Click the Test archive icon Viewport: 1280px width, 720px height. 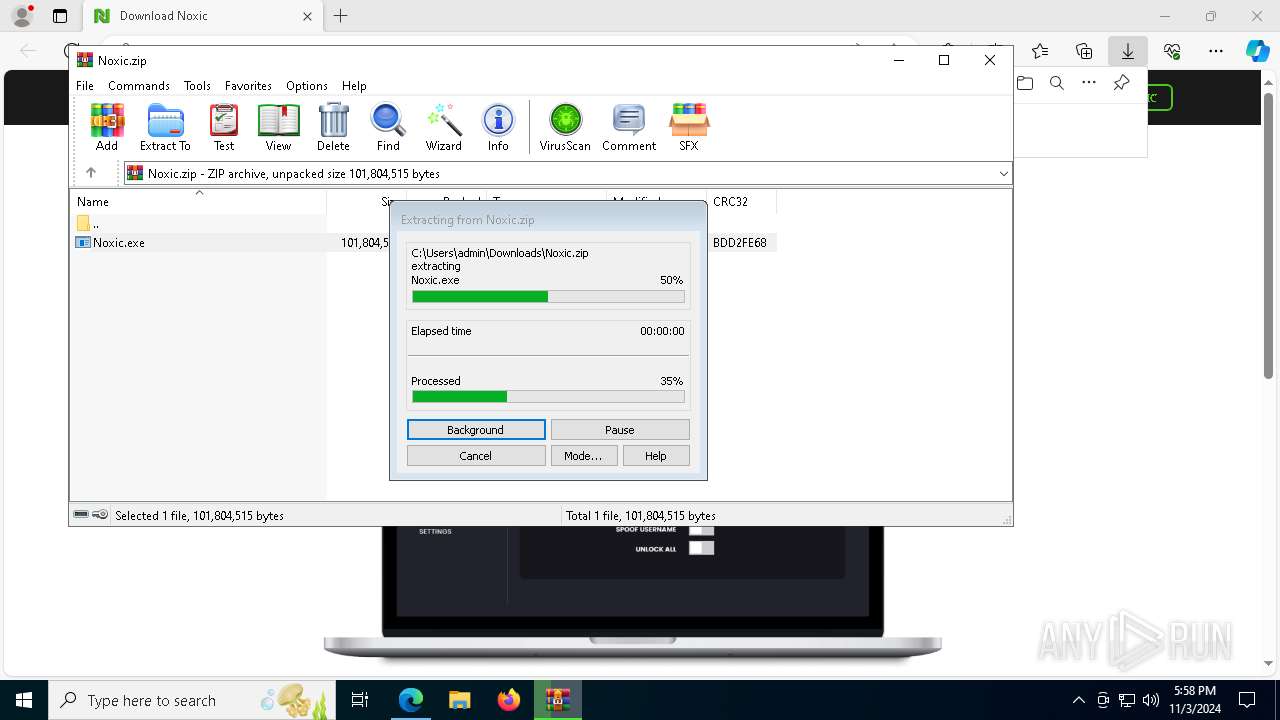point(224,127)
